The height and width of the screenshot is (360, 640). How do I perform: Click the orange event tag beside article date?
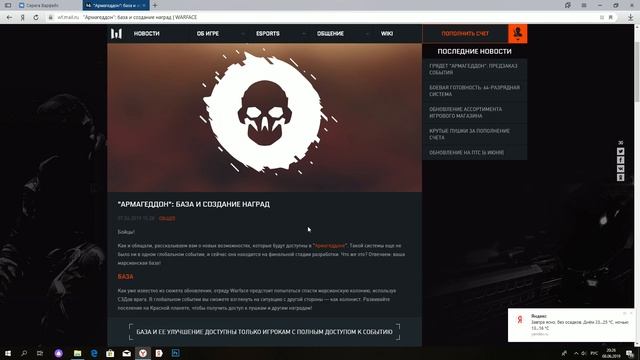(x=167, y=218)
